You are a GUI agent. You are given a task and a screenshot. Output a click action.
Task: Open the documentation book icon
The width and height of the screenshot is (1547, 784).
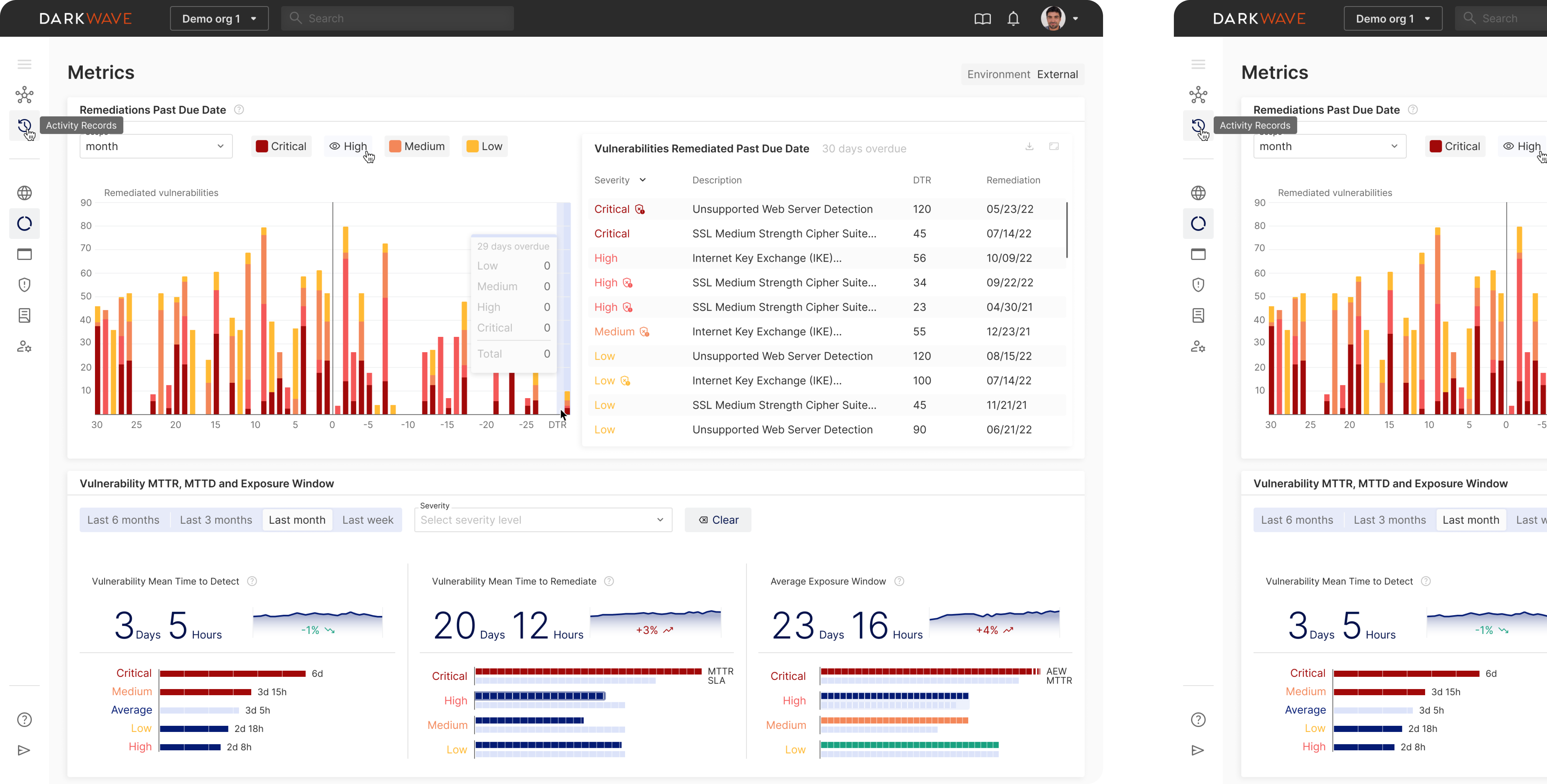(983, 19)
